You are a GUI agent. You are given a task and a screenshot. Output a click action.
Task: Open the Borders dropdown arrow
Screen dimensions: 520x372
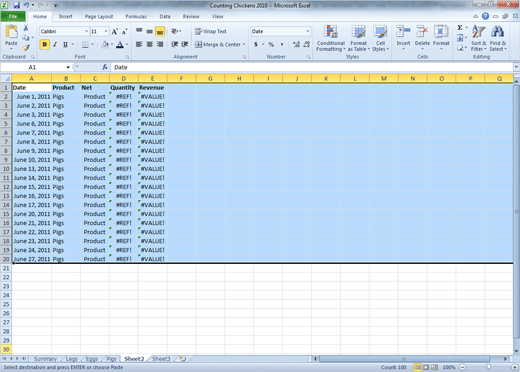92,44
